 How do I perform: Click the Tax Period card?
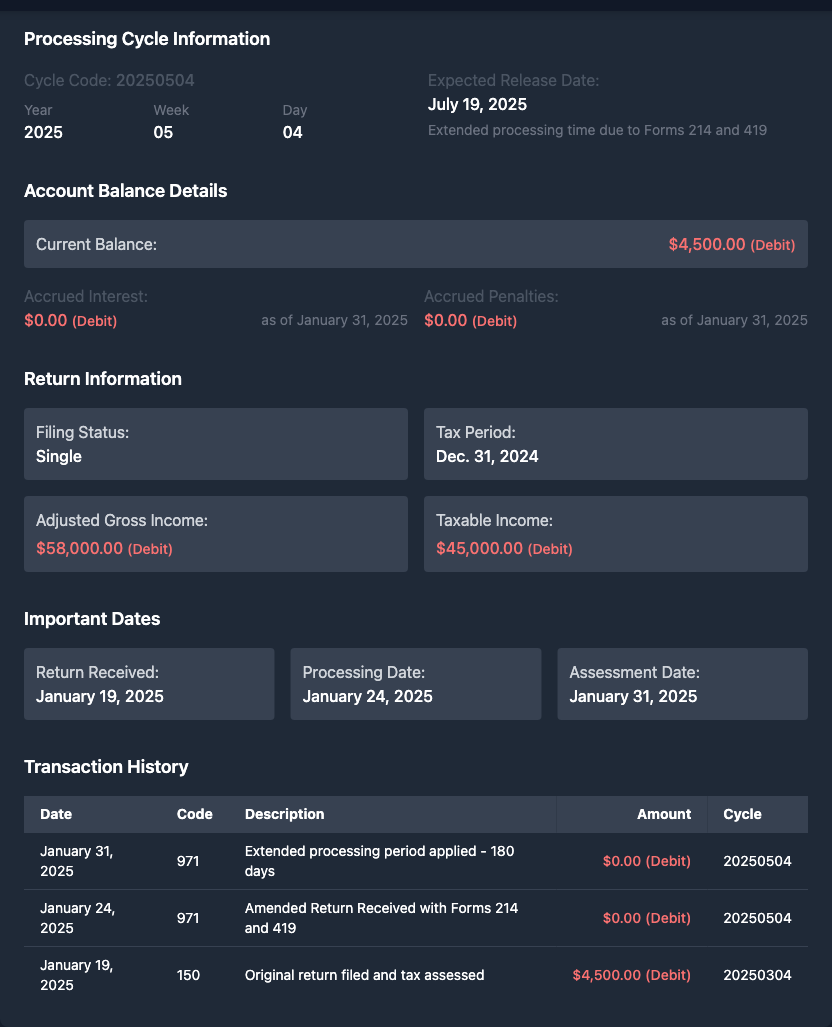[x=615, y=444]
